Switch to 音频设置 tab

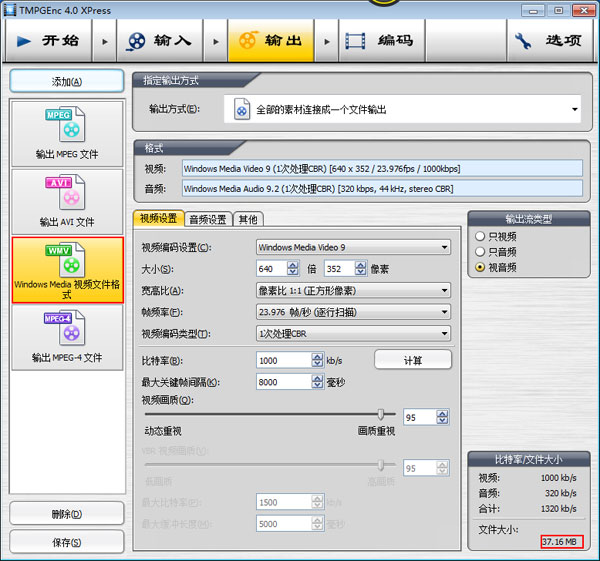208,219
